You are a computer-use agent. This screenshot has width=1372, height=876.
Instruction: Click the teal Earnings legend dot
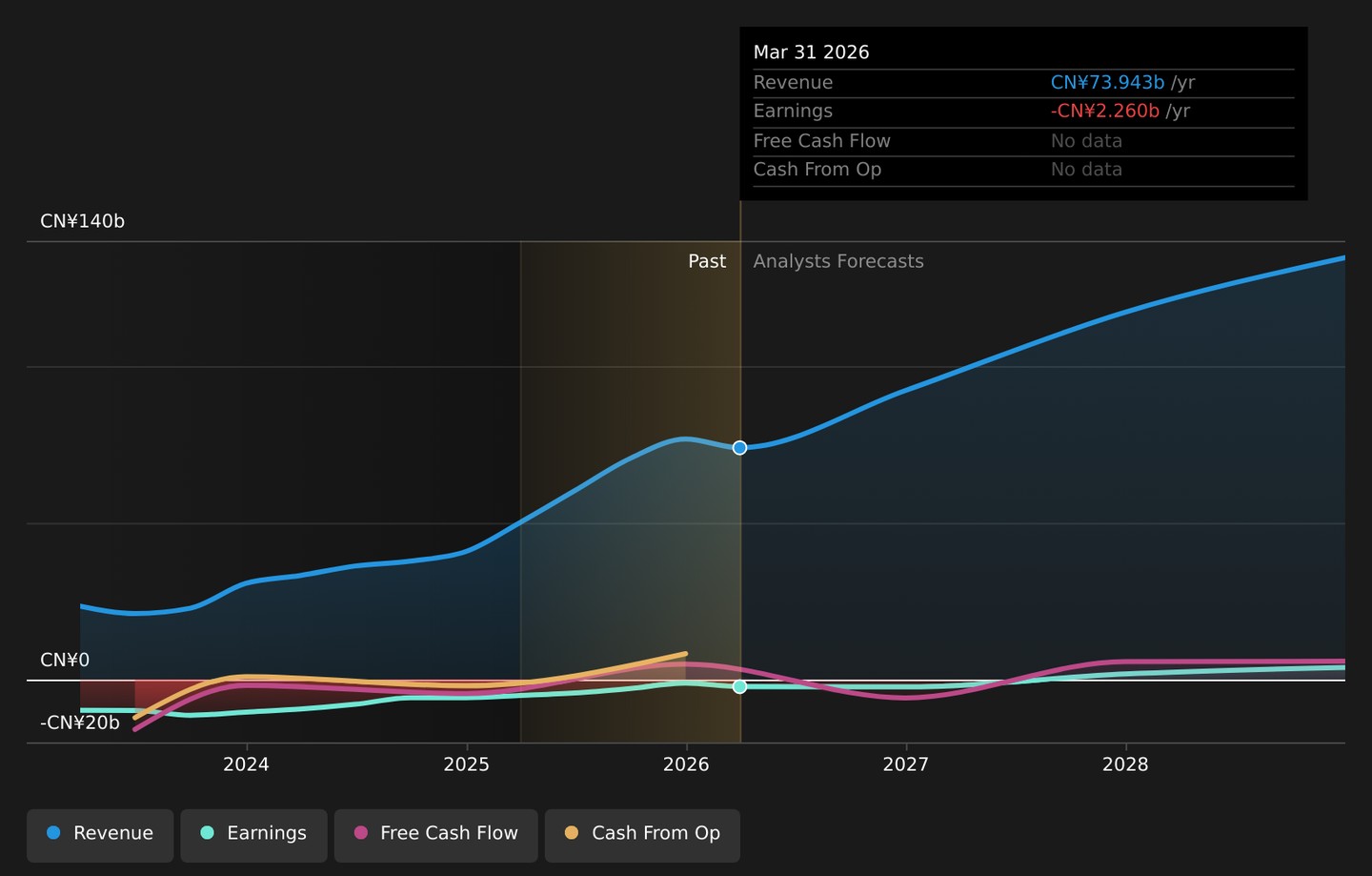(x=207, y=833)
